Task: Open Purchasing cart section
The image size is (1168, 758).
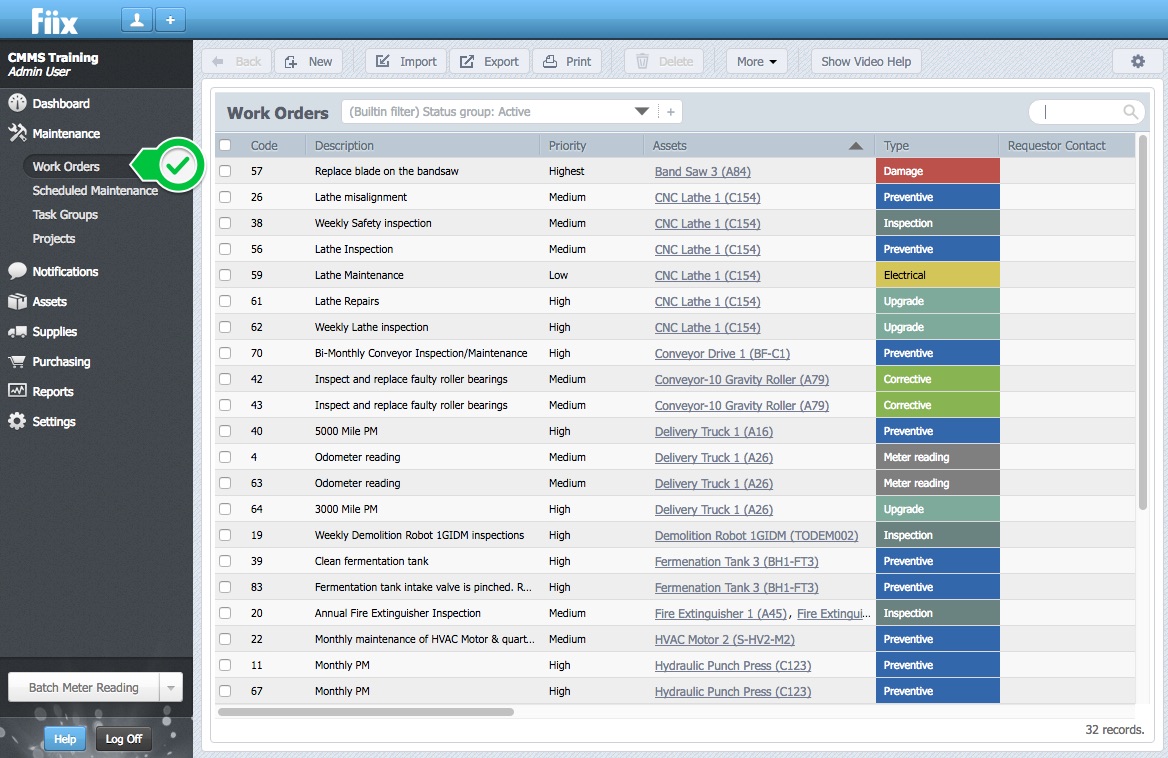Action: 49,362
